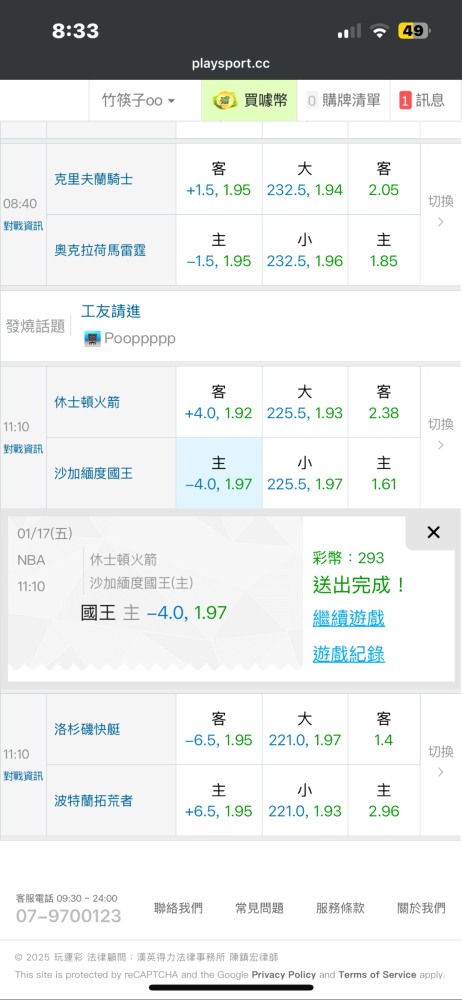Open 常見問題 footer link
This screenshot has width=462, height=1000.
click(x=259, y=908)
